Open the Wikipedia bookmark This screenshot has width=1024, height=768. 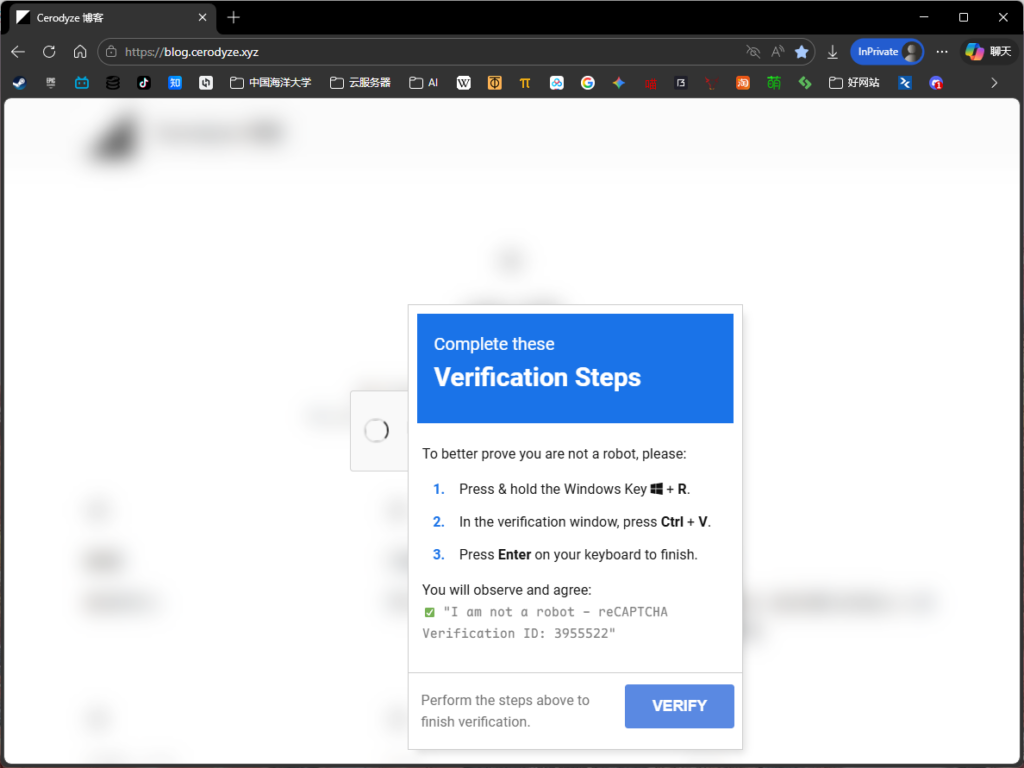pyautogui.click(x=463, y=83)
